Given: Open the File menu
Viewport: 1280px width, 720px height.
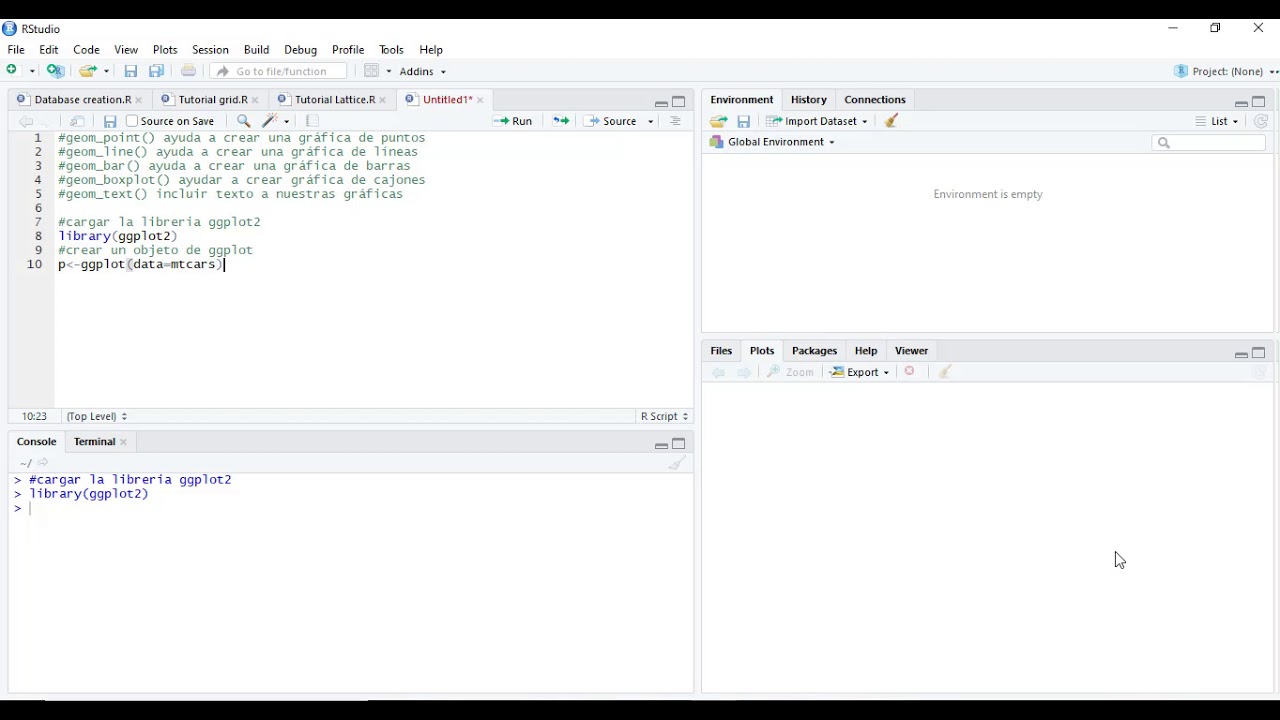Looking at the screenshot, I should click(16, 49).
